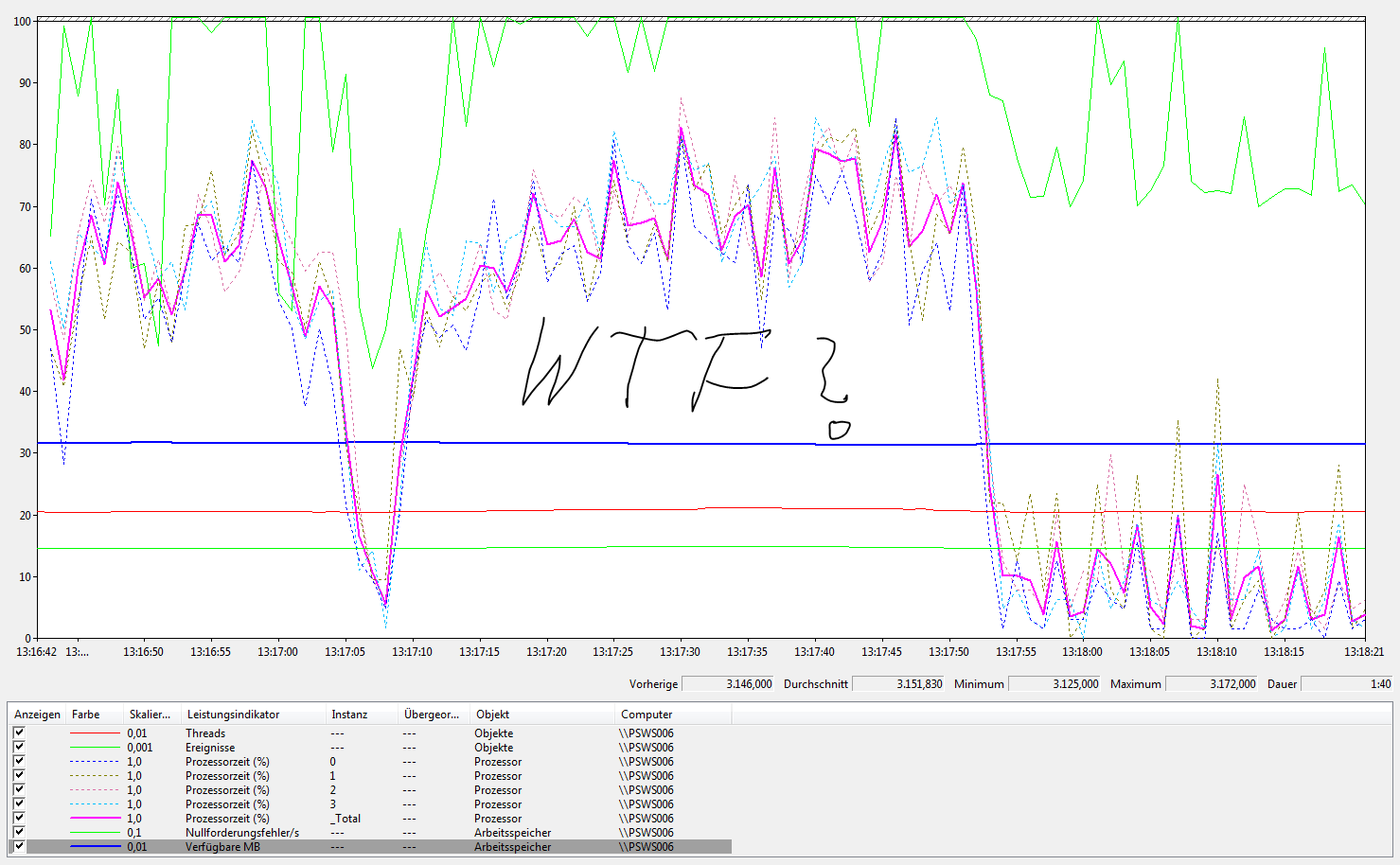
Task: Click Objekte cell in the Ereignisse row
Action: pyautogui.click(x=494, y=748)
